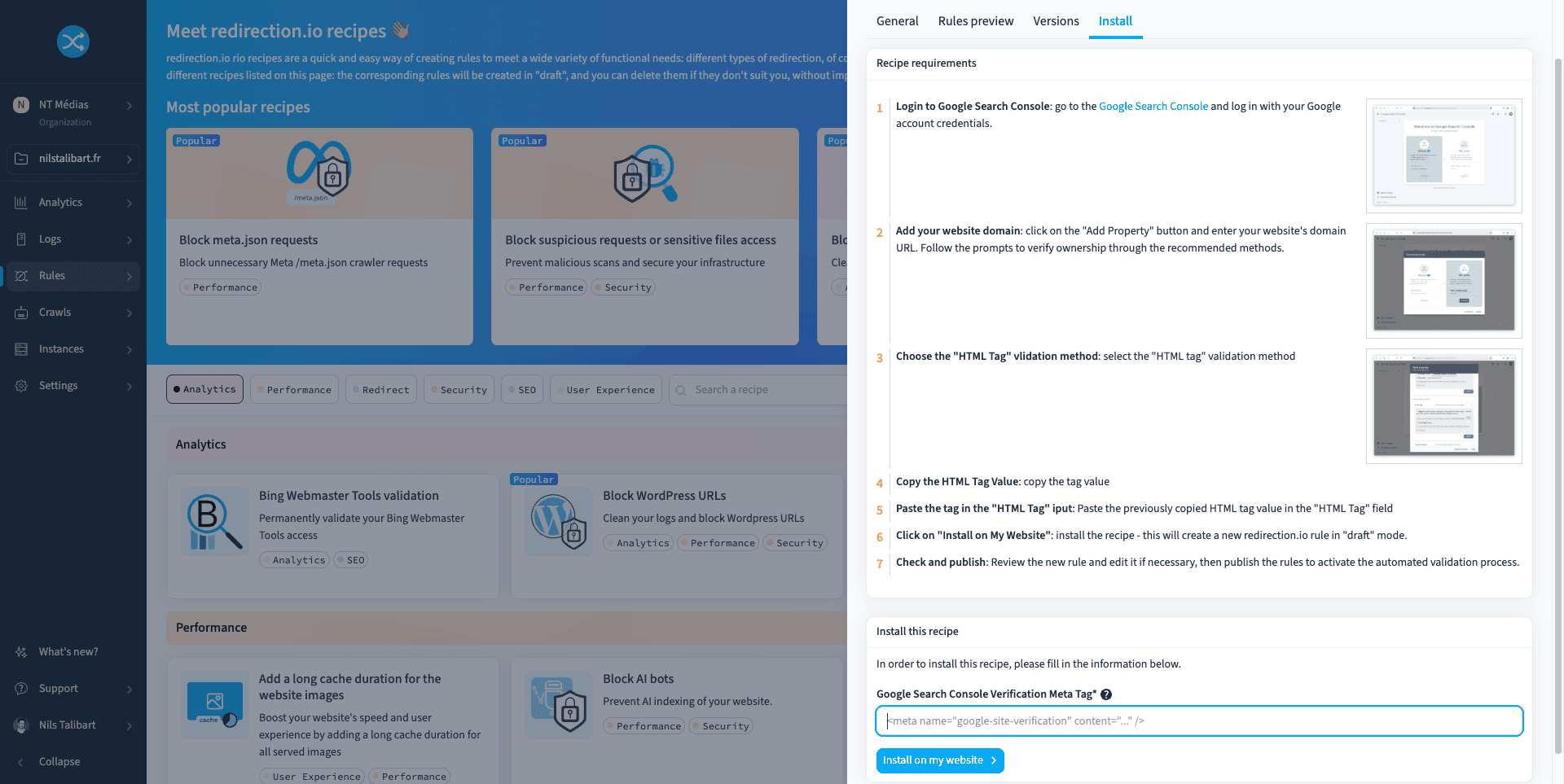Viewport: 1564px width, 784px height.
Task: Click the help icon beside Meta Tag label
Action: click(x=1106, y=694)
